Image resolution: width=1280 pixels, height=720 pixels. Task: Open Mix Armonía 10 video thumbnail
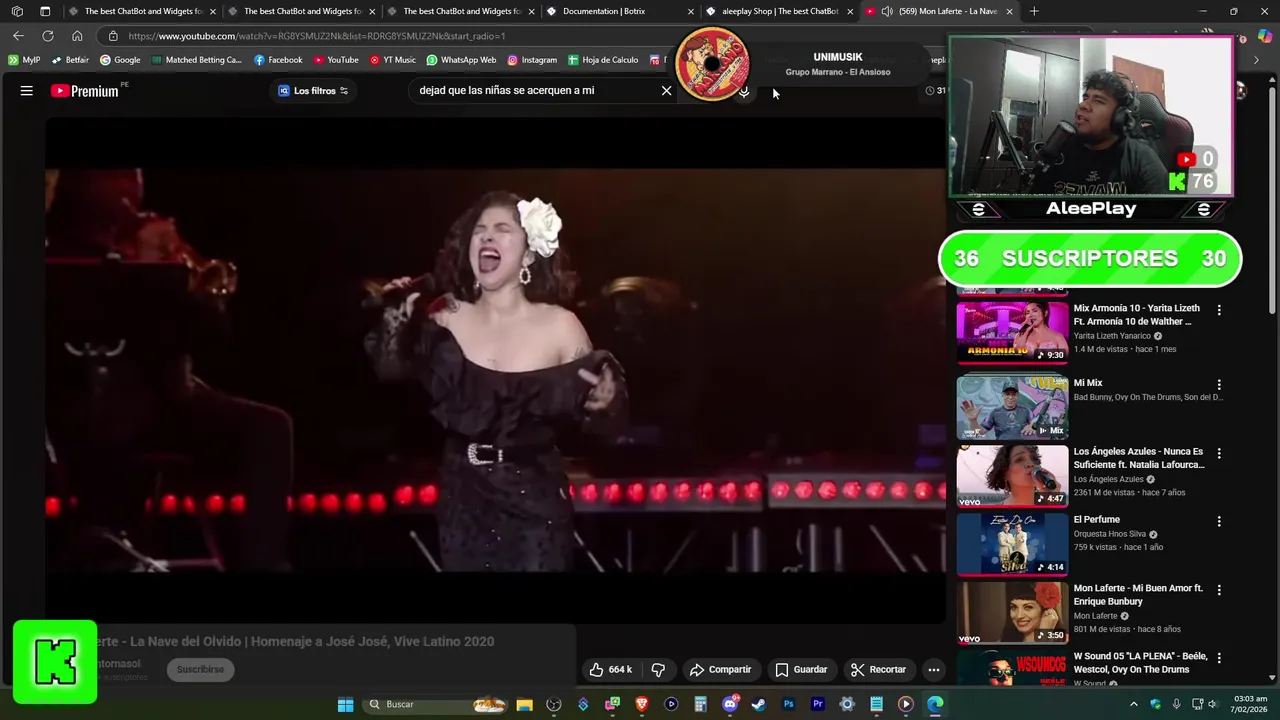tap(1012, 332)
